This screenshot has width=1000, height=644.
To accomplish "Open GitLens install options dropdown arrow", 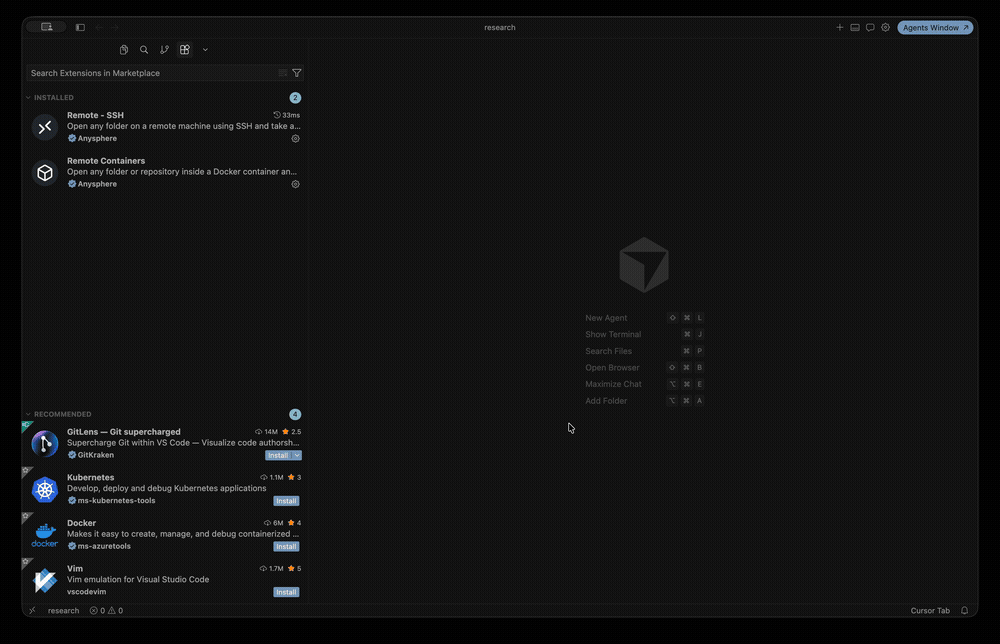I will pyautogui.click(x=297, y=455).
